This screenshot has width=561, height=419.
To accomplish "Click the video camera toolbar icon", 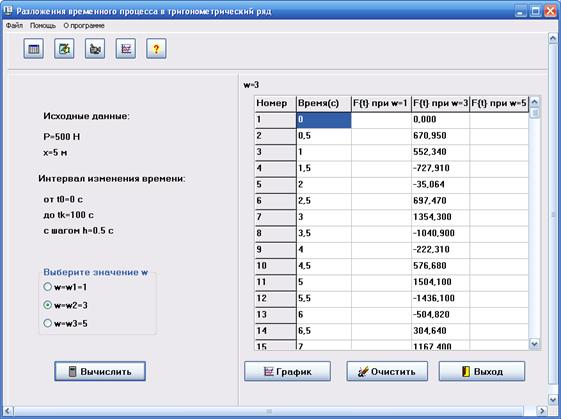I will [95, 49].
